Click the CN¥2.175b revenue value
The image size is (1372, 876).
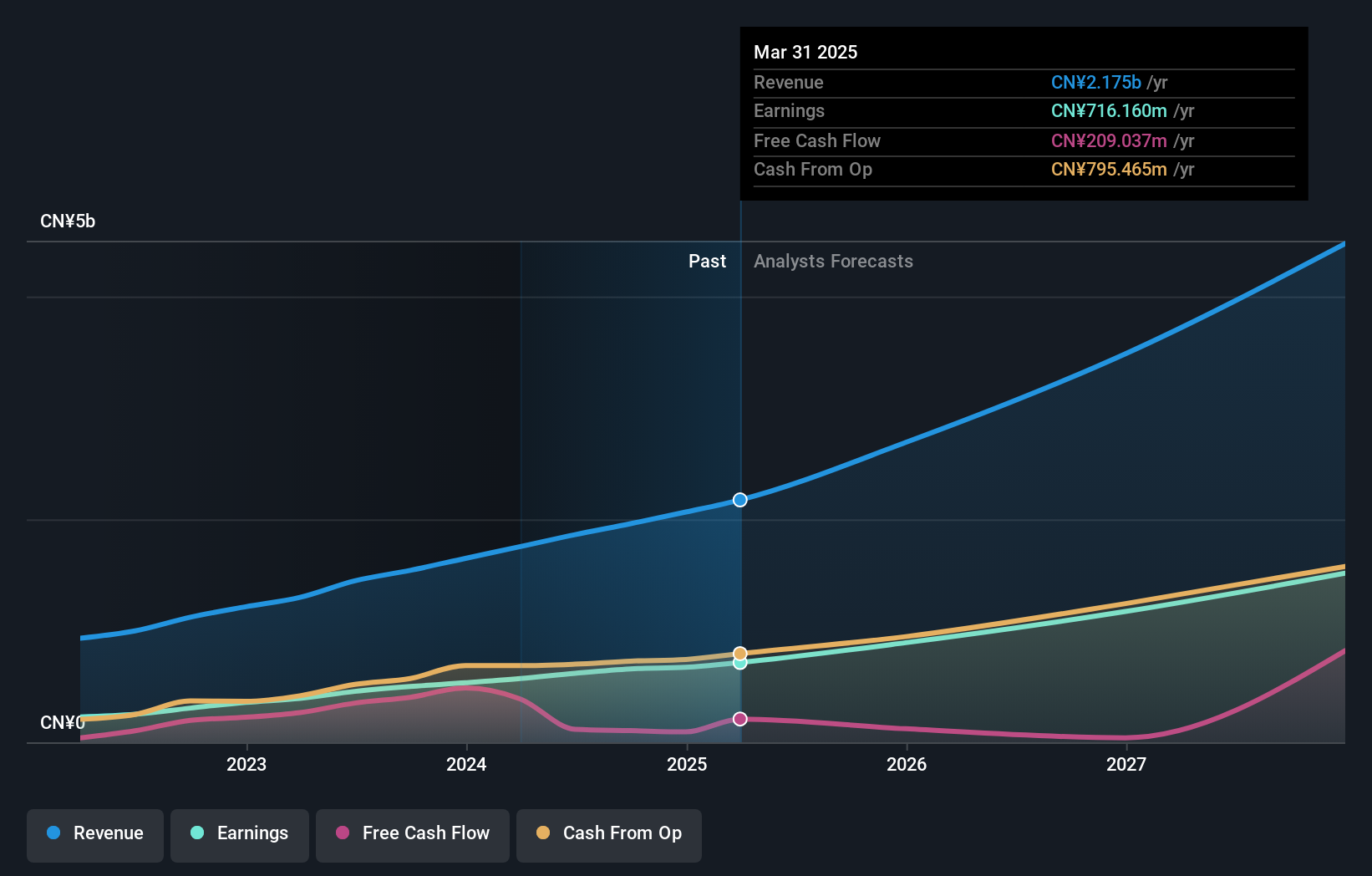1096,83
